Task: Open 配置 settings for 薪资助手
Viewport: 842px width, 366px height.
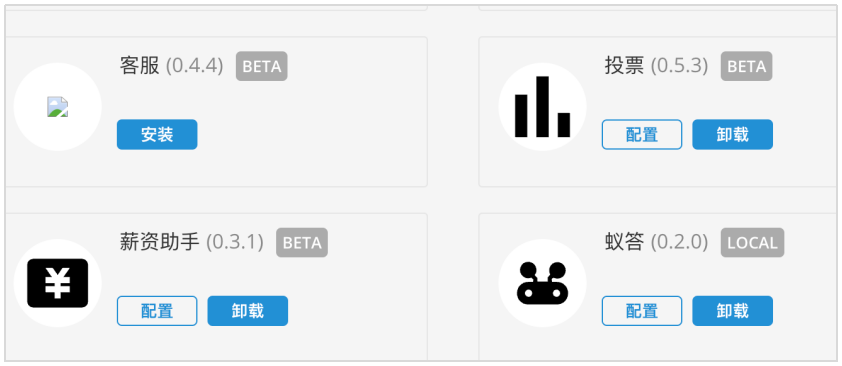Action: coord(157,311)
